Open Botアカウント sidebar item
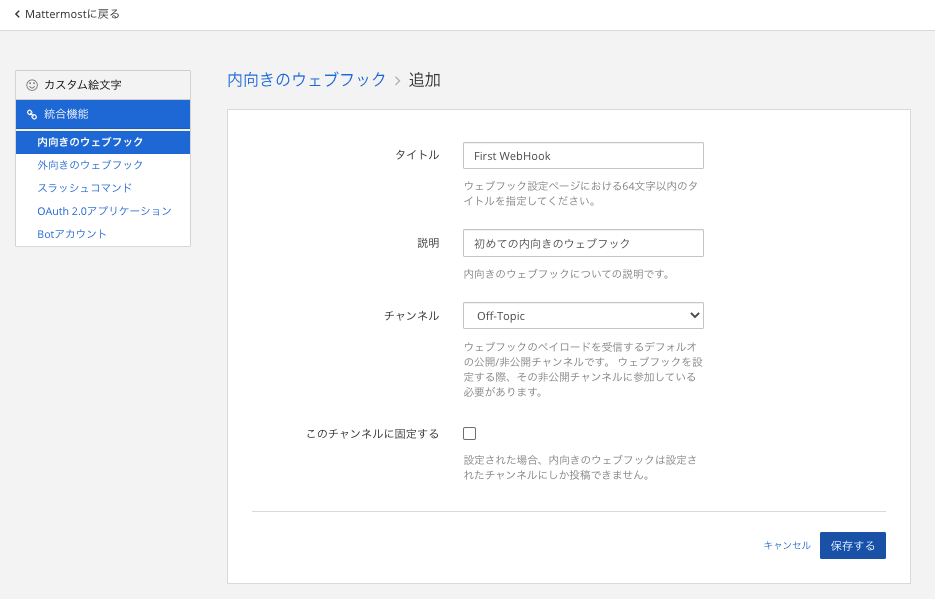This screenshot has width=935, height=599. click(x=72, y=234)
